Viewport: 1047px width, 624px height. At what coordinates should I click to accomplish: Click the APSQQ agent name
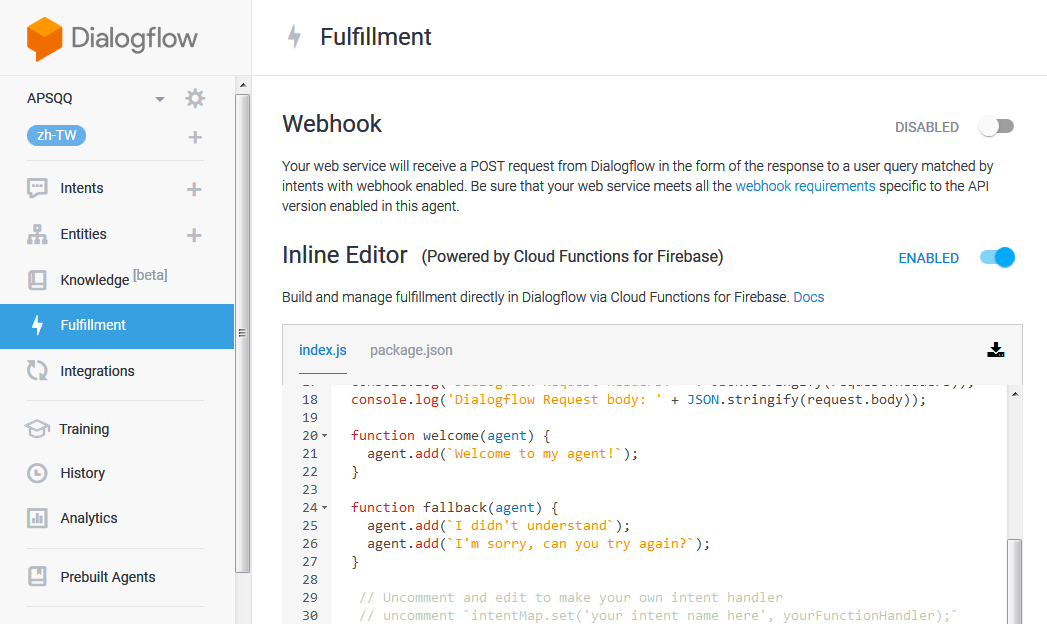(49, 98)
